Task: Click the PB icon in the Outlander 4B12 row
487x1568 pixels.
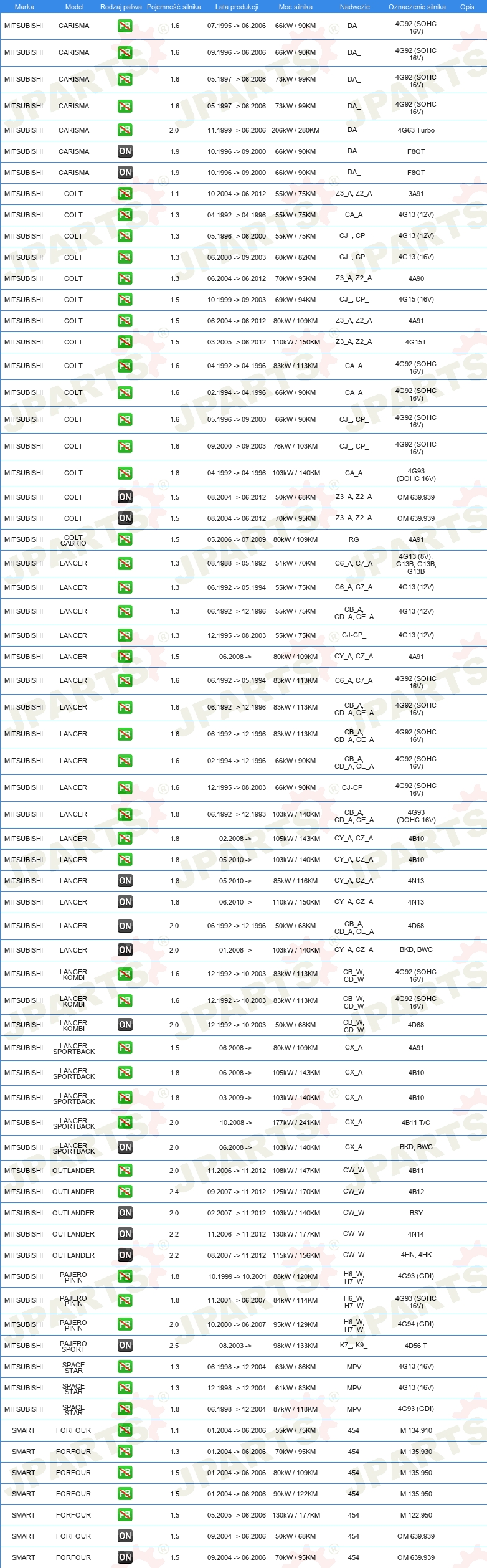Action: pyautogui.click(x=125, y=1192)
